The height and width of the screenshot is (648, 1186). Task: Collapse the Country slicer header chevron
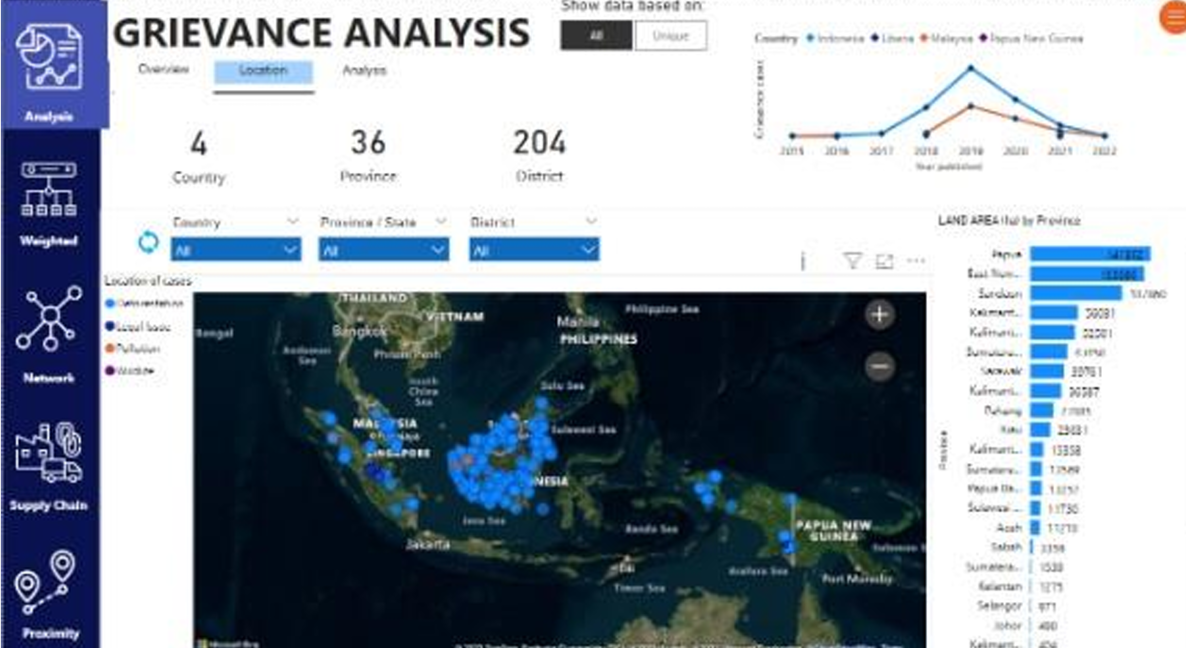293,222
